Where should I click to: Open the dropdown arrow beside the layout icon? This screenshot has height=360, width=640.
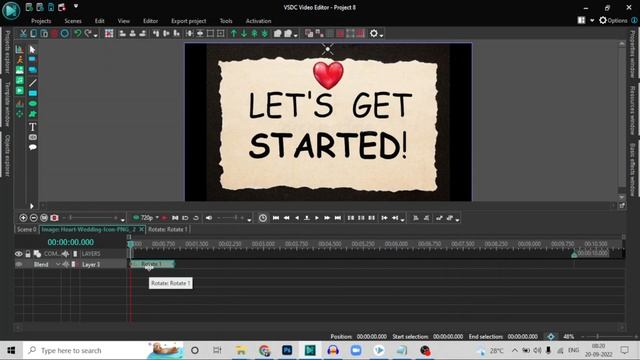pos(592,20)
